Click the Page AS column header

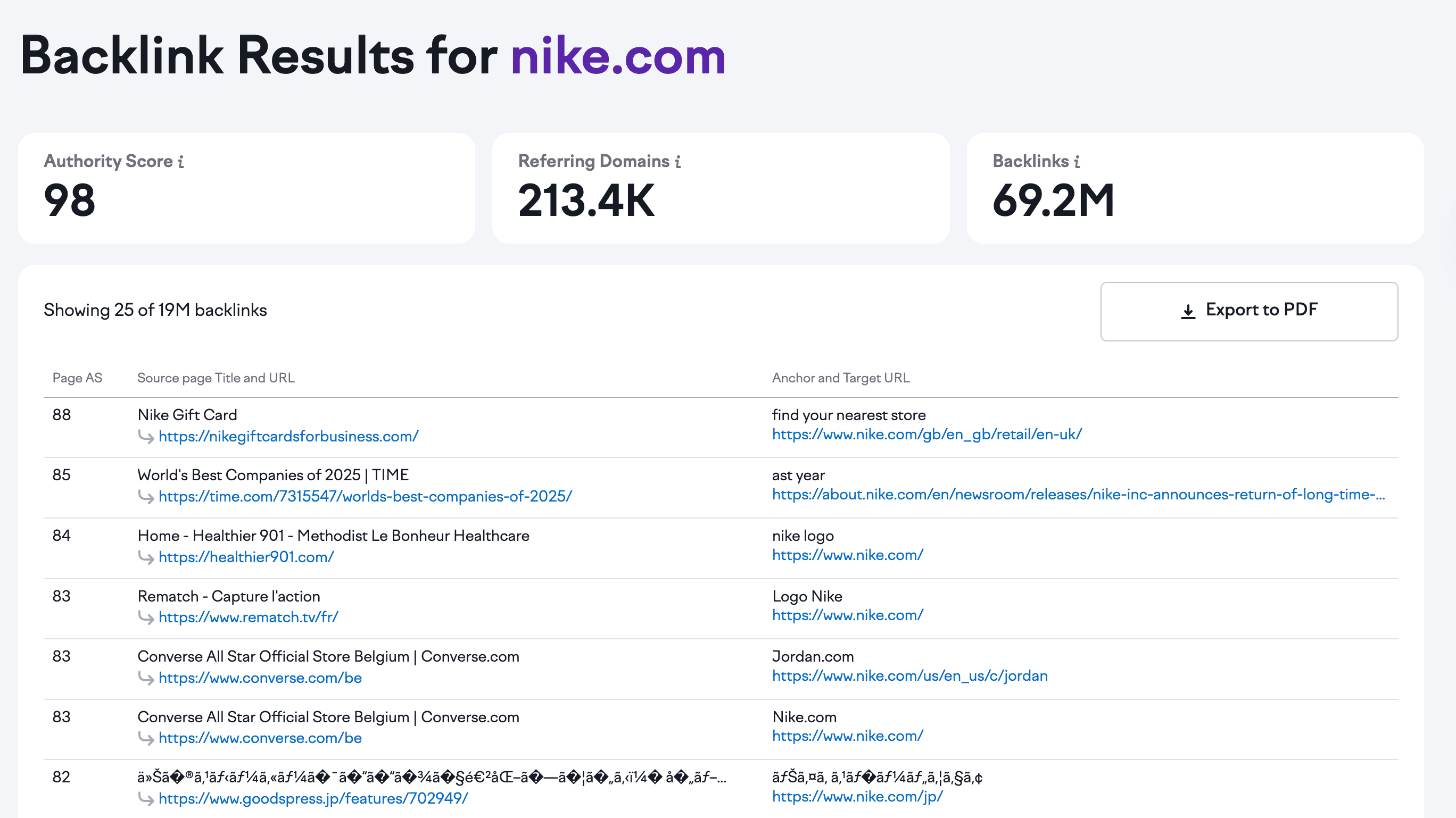[78, 378]
